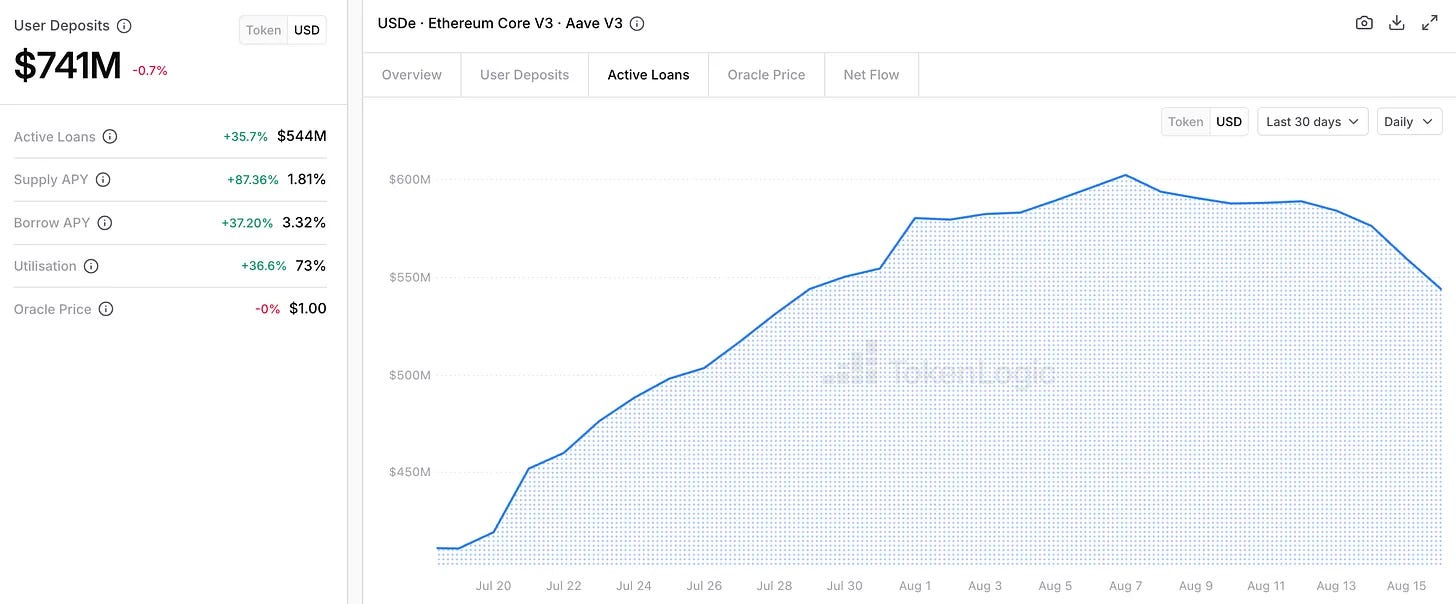The height and width of the screenshot is (604, 1456).
Task: Open the Overview tab
Action: coord(412,75)
